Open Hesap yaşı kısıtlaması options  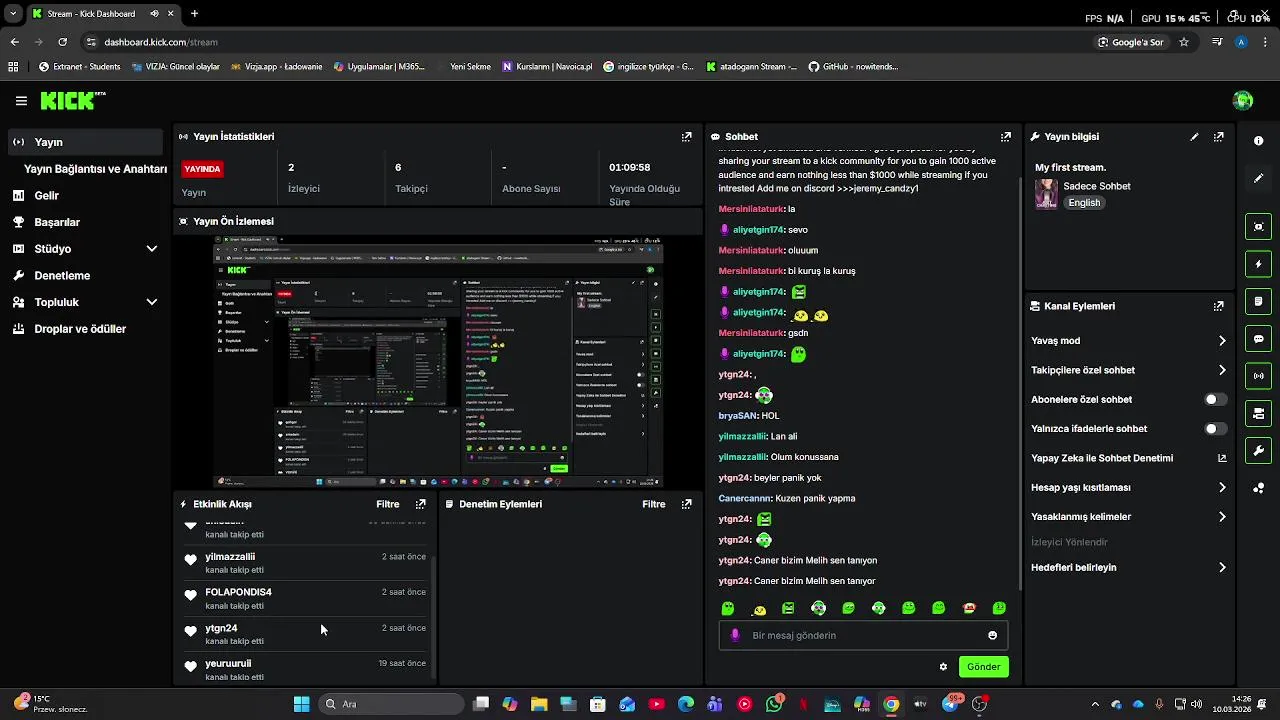tap(1129, 487)
